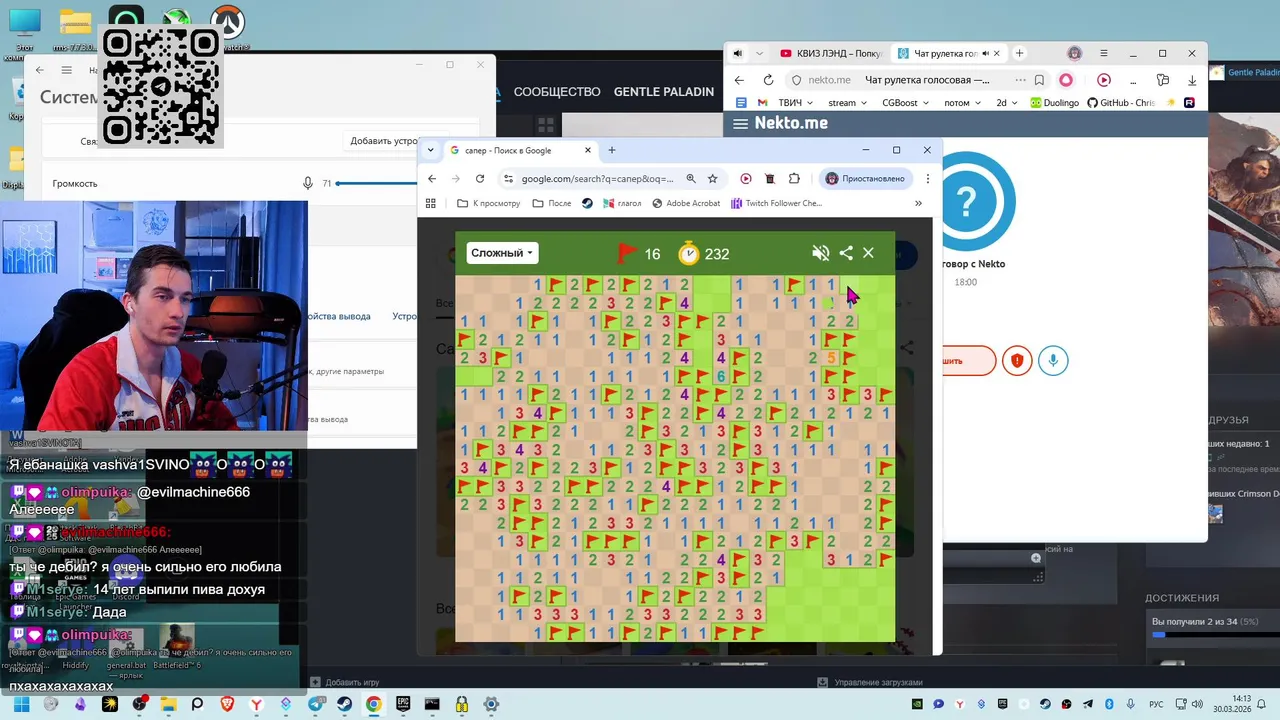
Task: Open the 'GitHub - Chris' bookmark
Action: tap(1121, 102)
